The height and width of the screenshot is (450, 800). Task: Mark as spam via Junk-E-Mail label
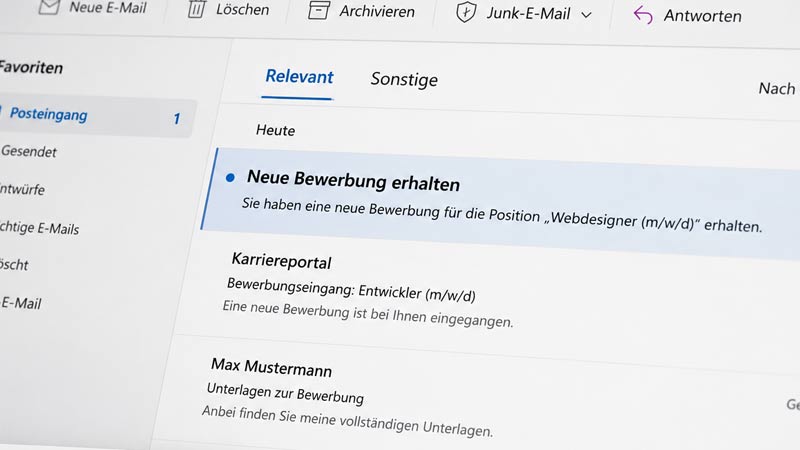coord(528,13)
